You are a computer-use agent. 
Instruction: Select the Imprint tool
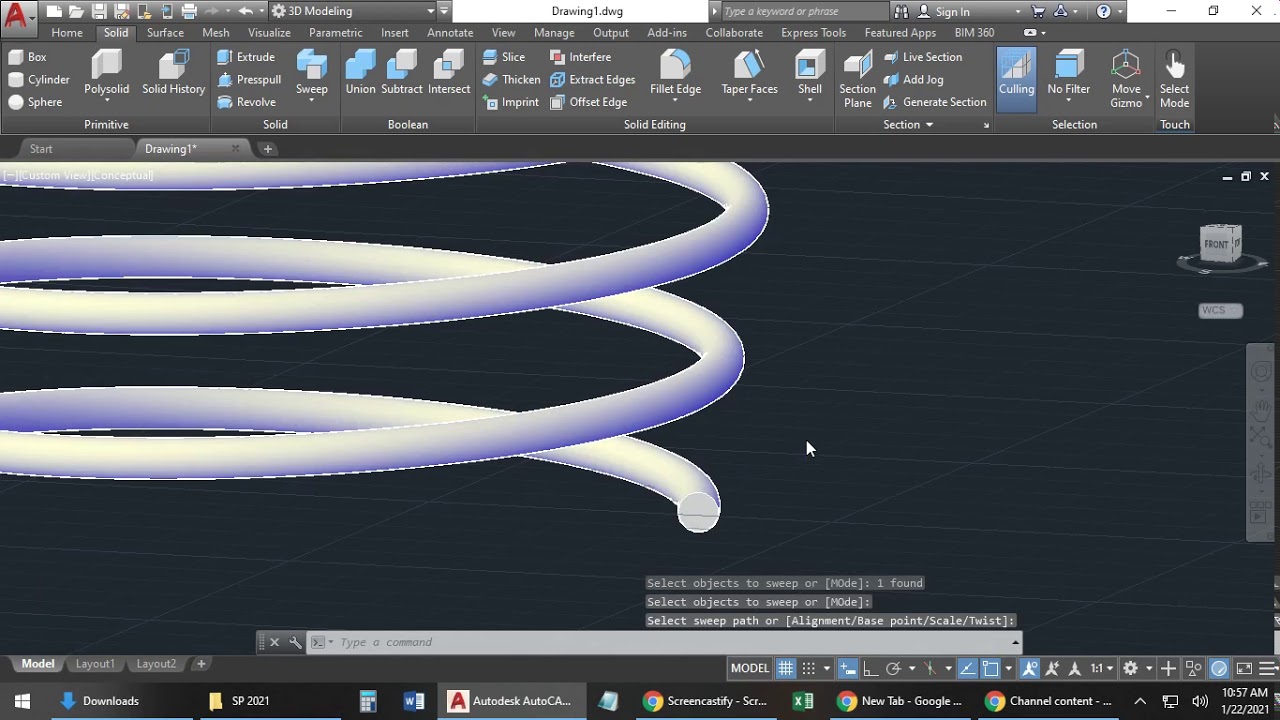pos(511,102)
